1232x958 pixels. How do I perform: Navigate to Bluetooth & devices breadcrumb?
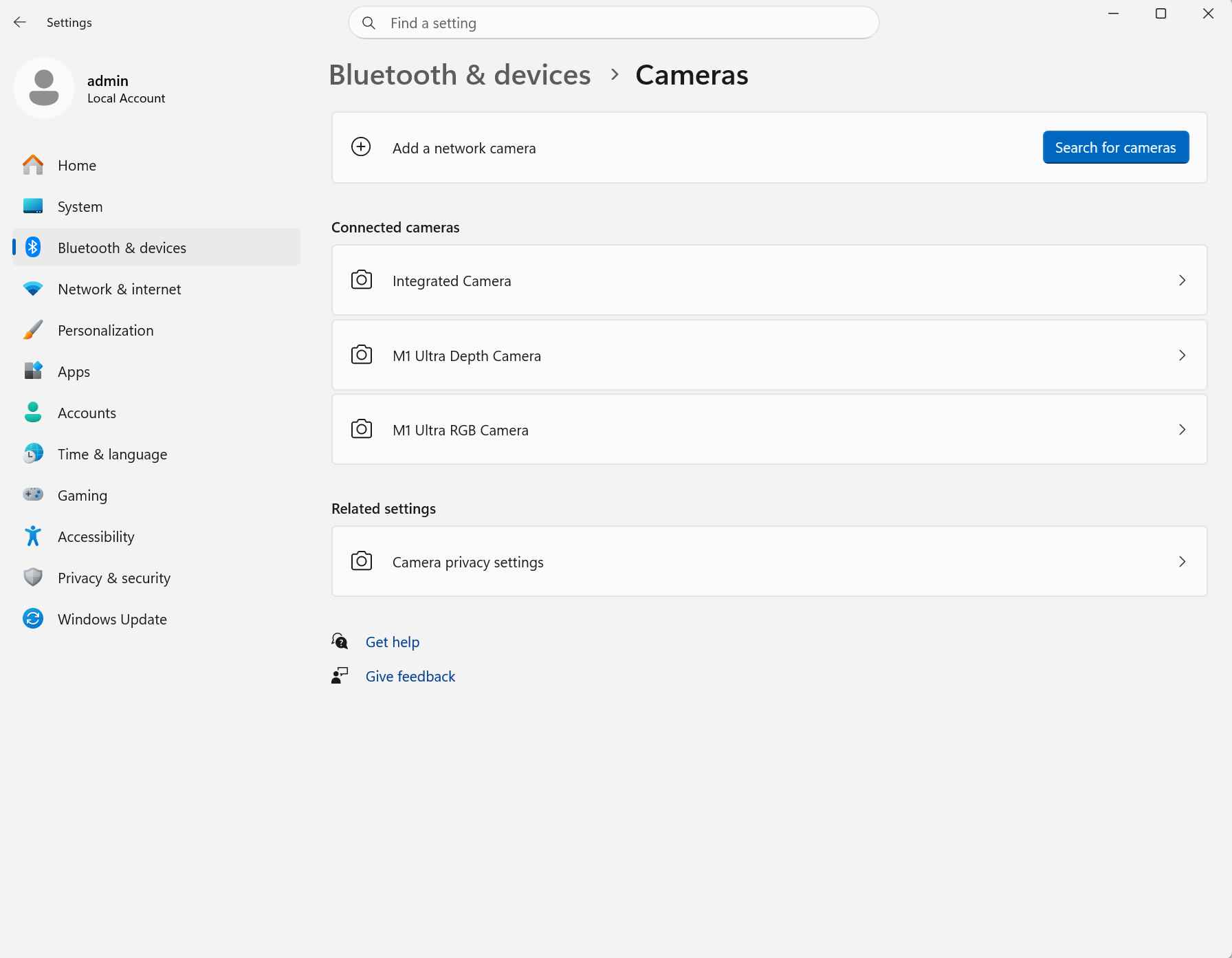coord(460,75)
